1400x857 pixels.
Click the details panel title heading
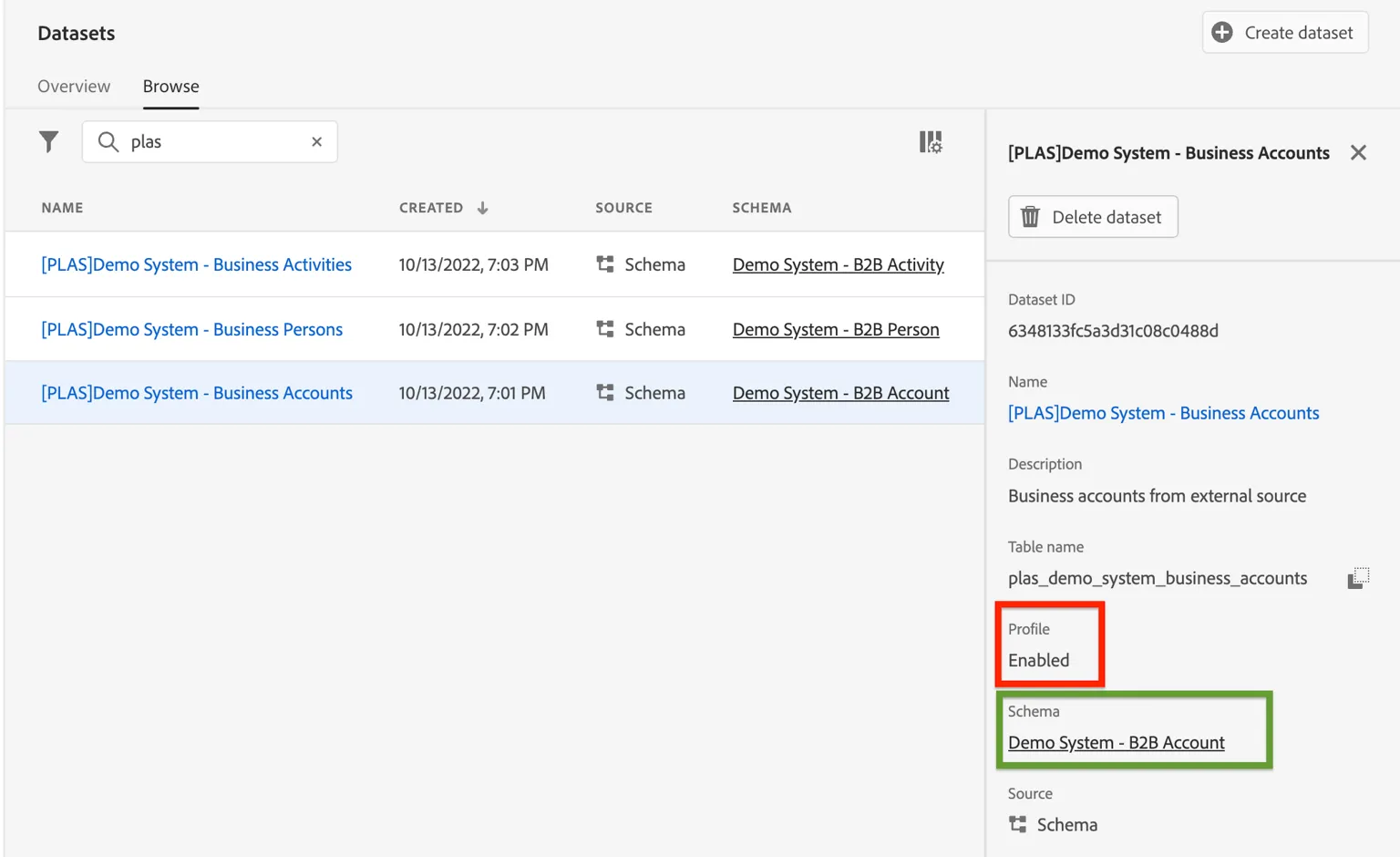(1168, 153)
